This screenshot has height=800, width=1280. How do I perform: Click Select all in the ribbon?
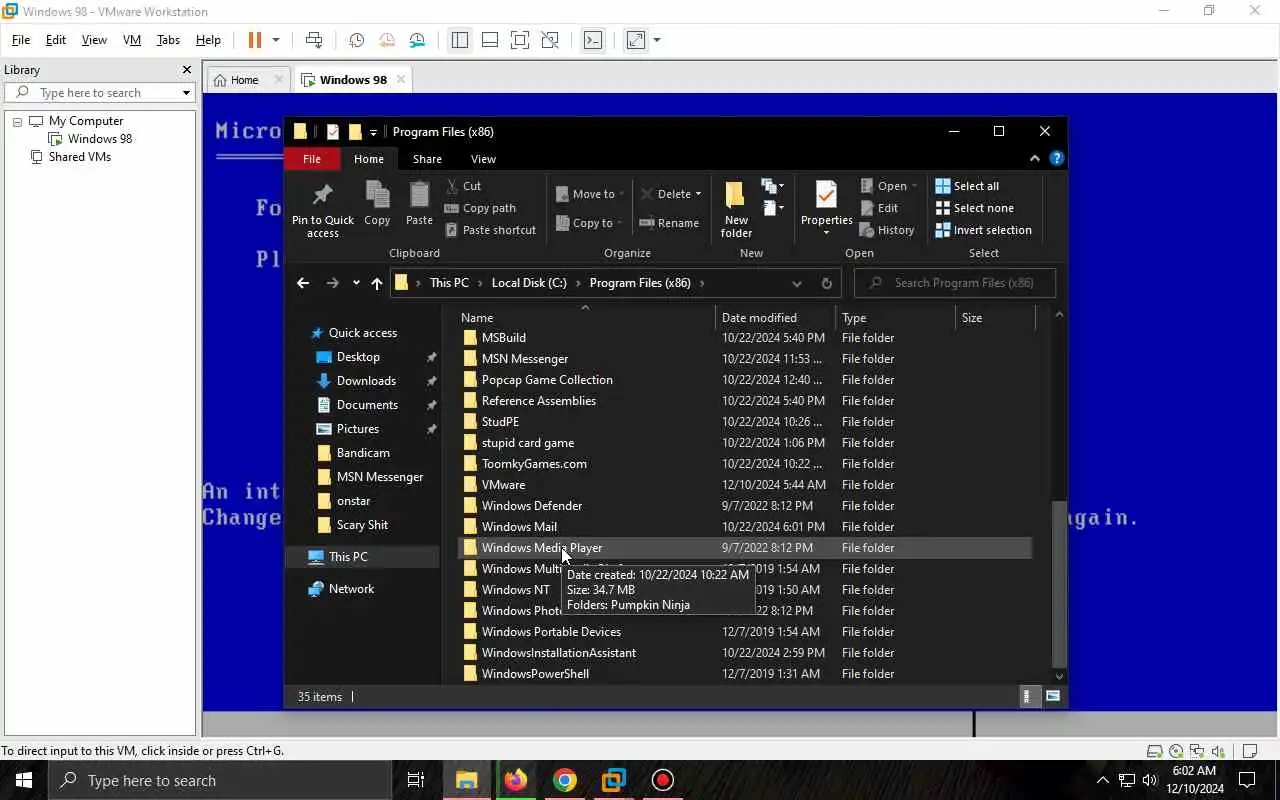point(967,186)
